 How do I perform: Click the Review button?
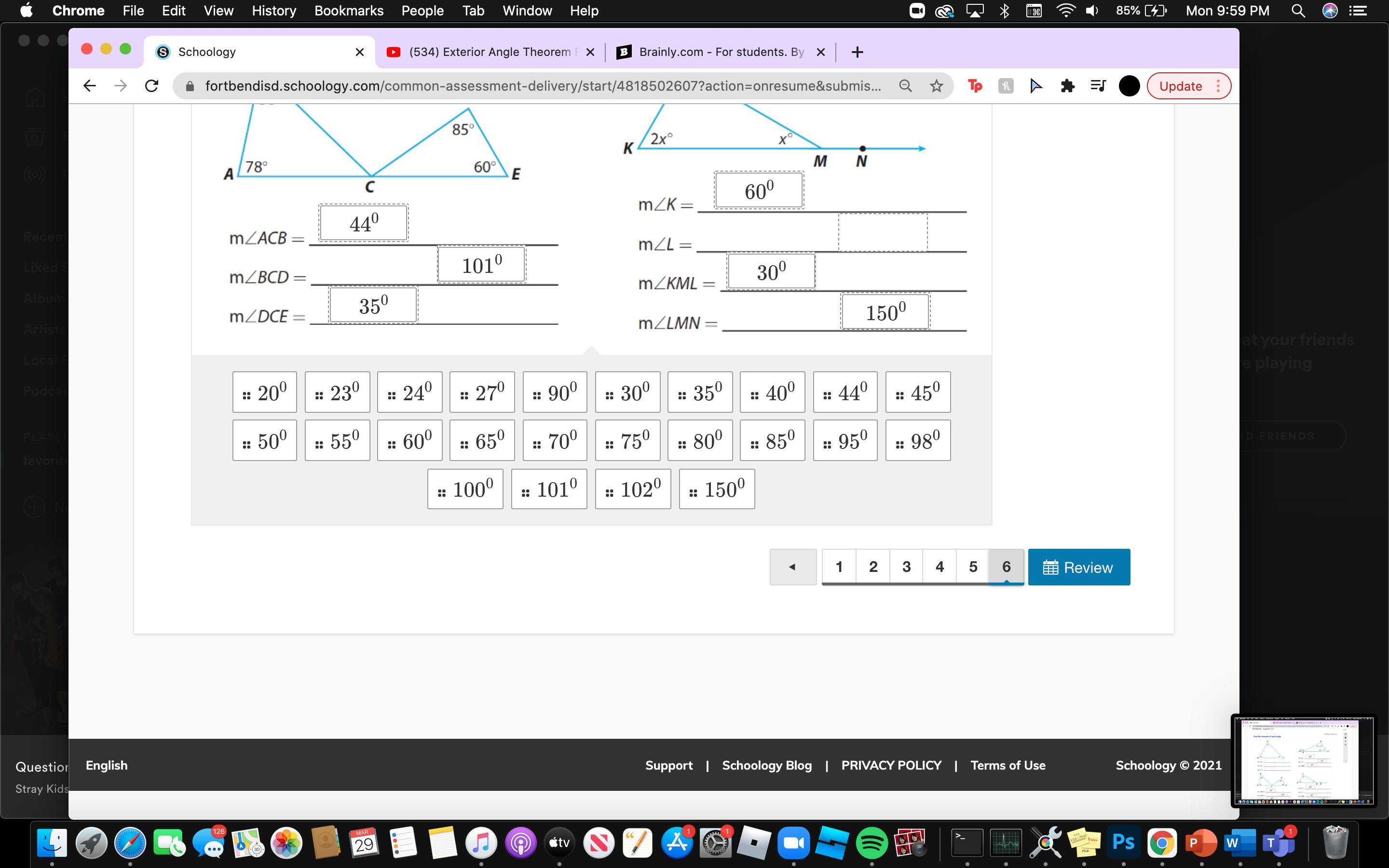point(1078,567)
